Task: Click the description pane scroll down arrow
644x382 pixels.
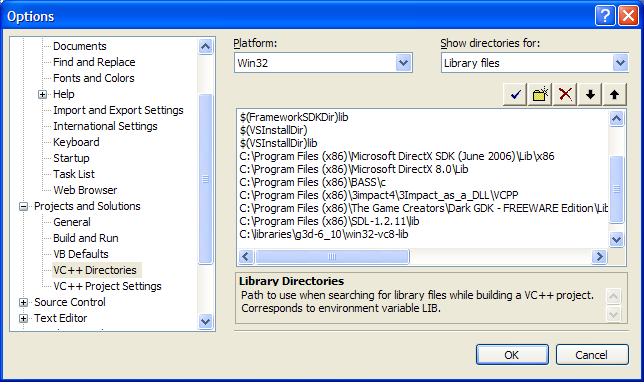Action: pos(614,315)
